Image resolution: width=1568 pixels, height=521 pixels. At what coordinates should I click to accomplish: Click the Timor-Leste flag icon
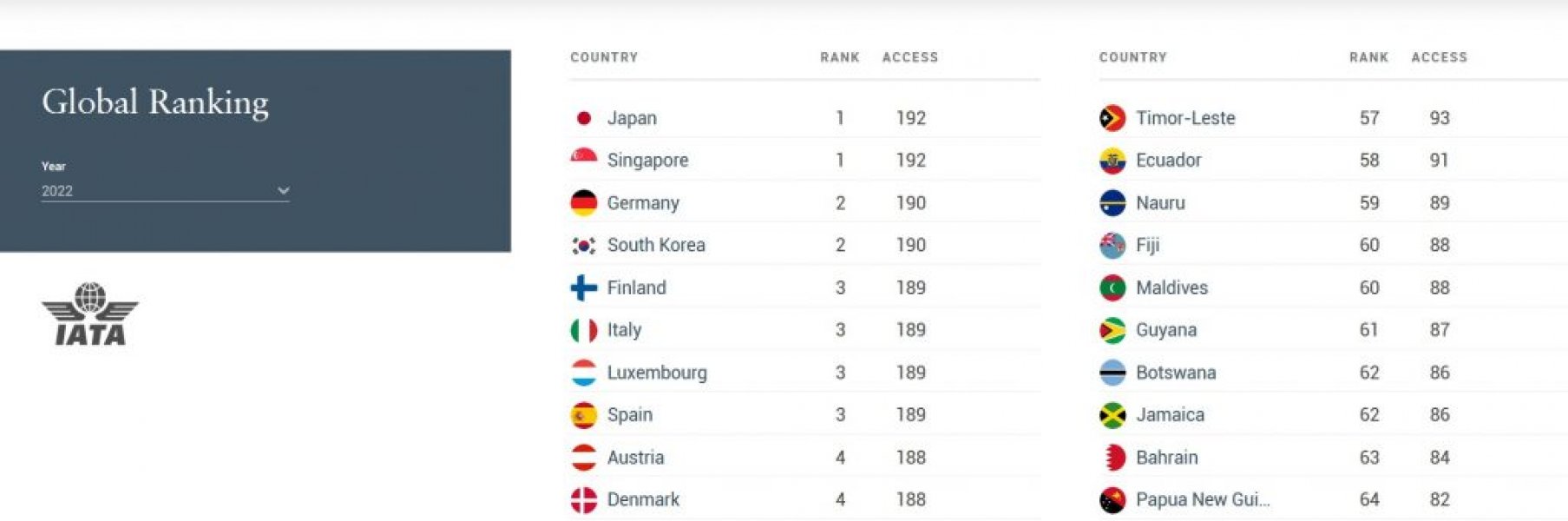pyautogui.click(x=1112, y=118)
